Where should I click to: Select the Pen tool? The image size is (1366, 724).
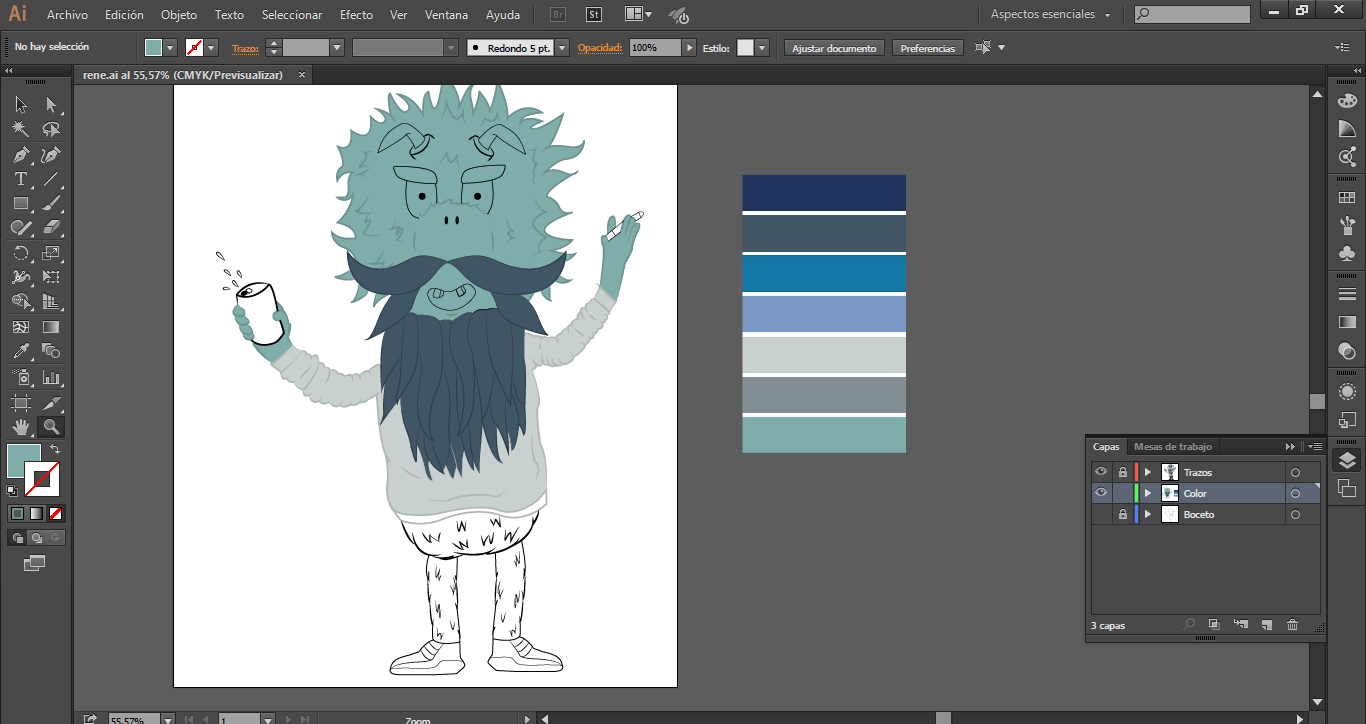[20, 155]
